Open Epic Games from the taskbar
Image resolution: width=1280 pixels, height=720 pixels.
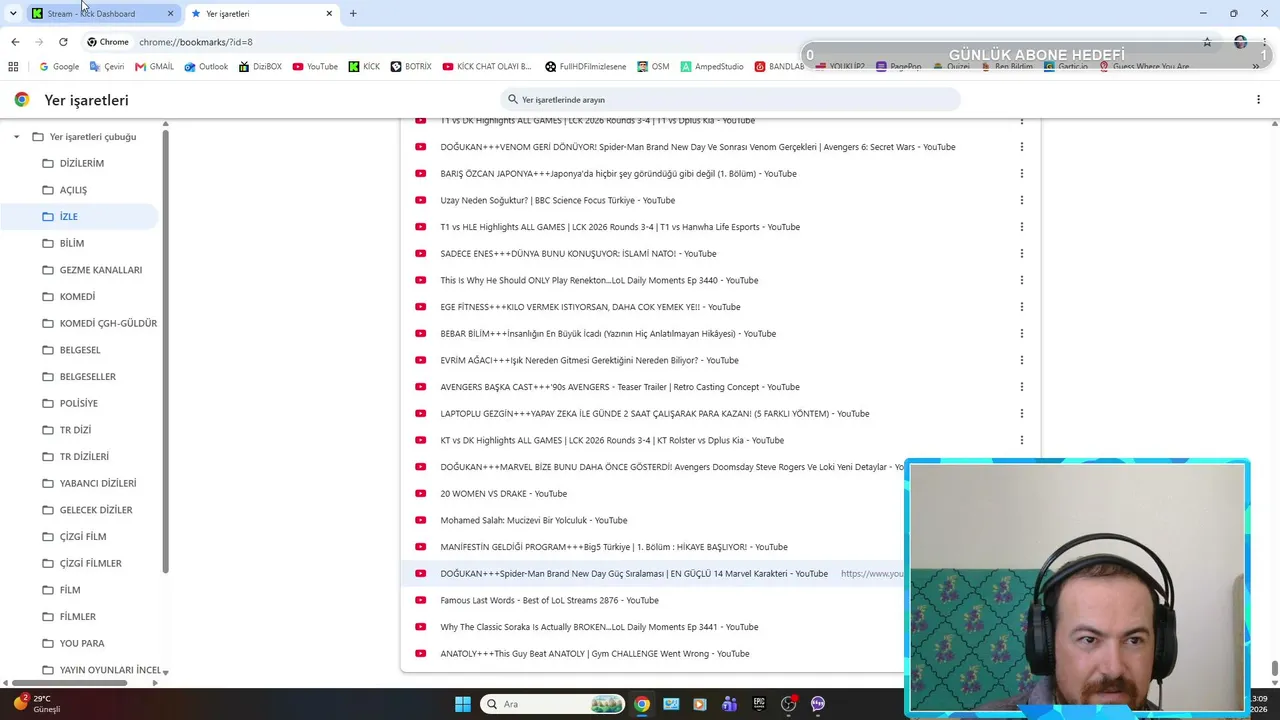759,704
